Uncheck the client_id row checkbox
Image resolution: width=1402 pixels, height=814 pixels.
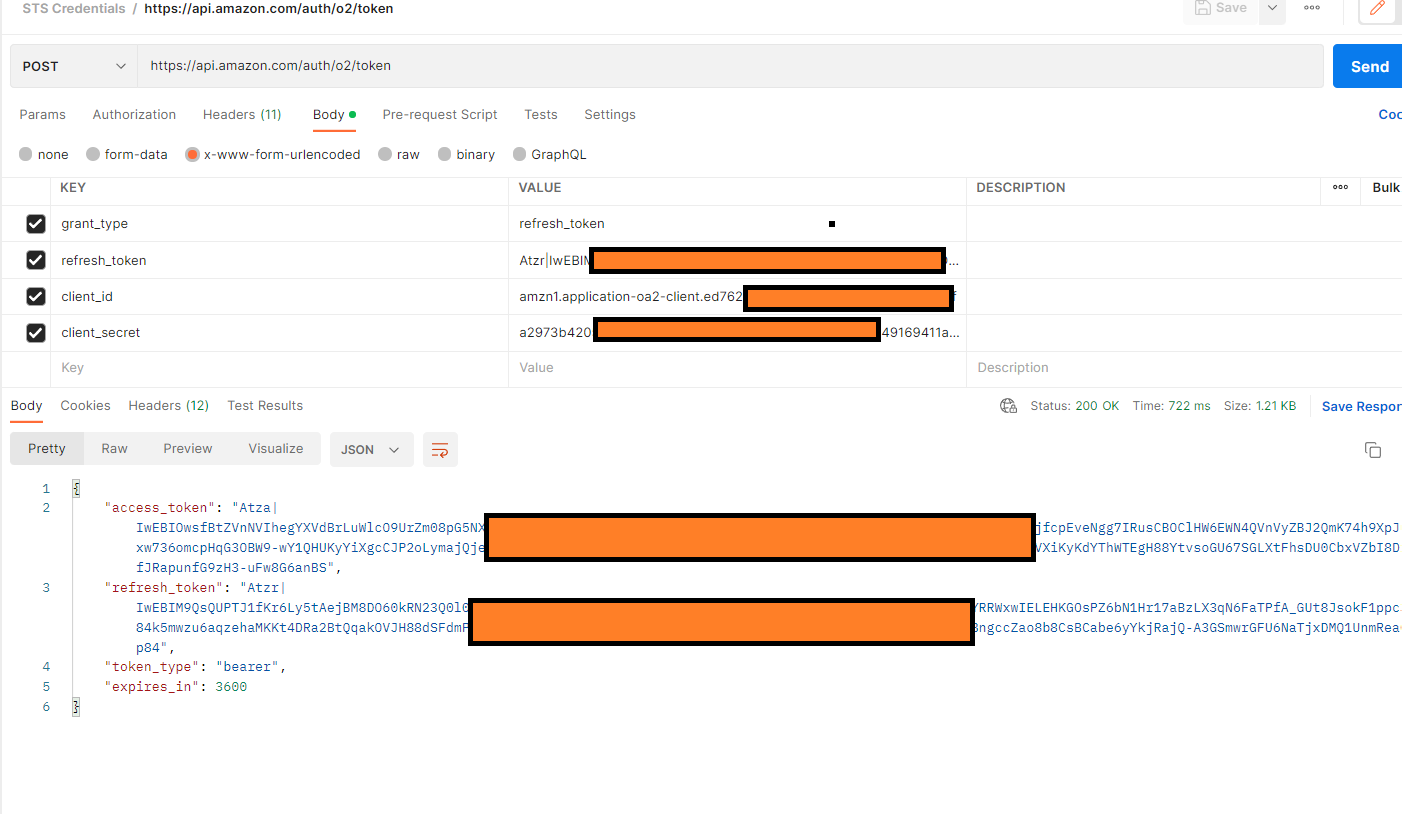36,296
